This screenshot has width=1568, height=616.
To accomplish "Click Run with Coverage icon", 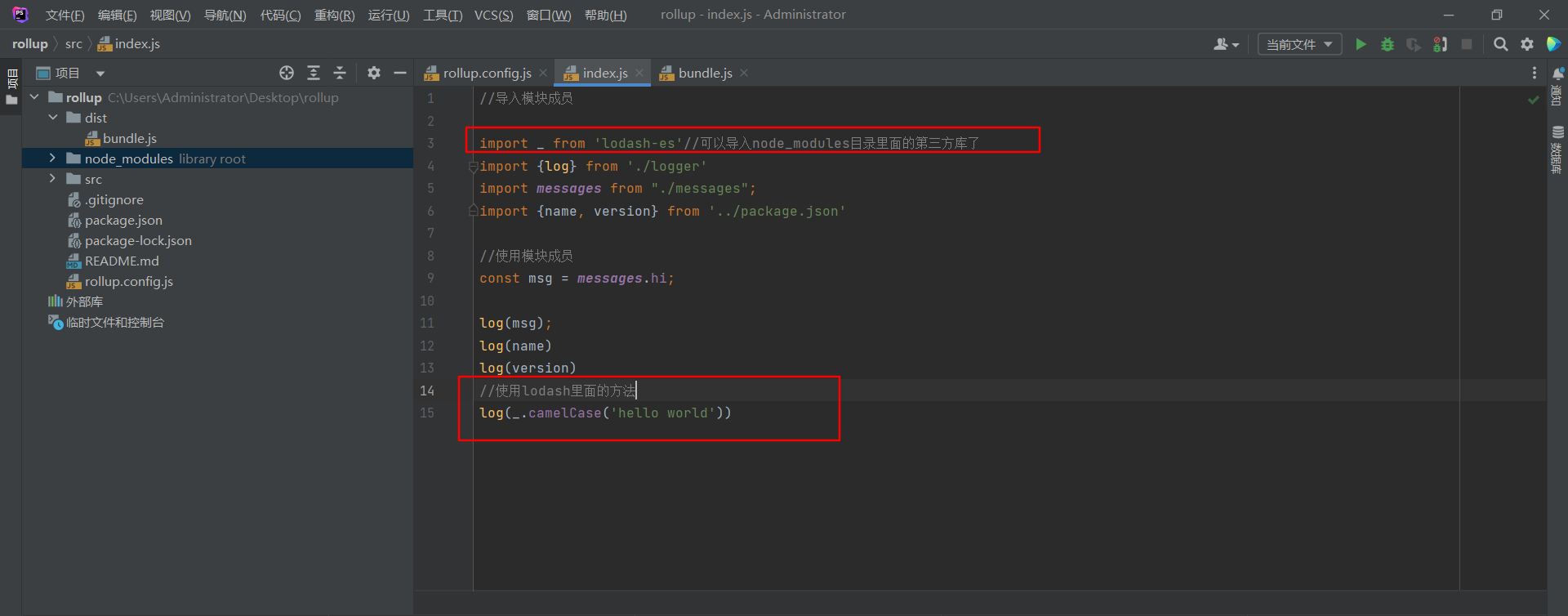I will click(1413, 44).
